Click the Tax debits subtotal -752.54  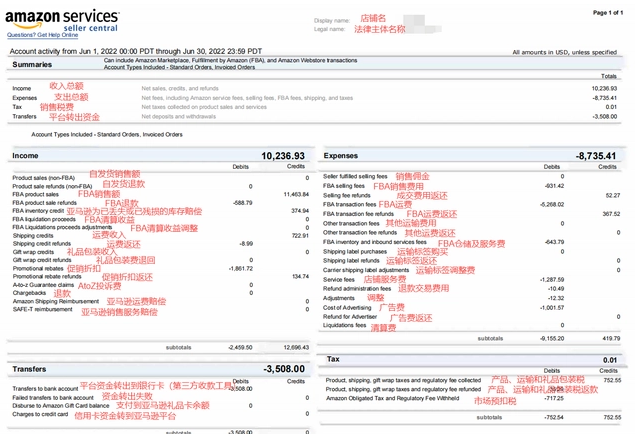click(554, 418)
